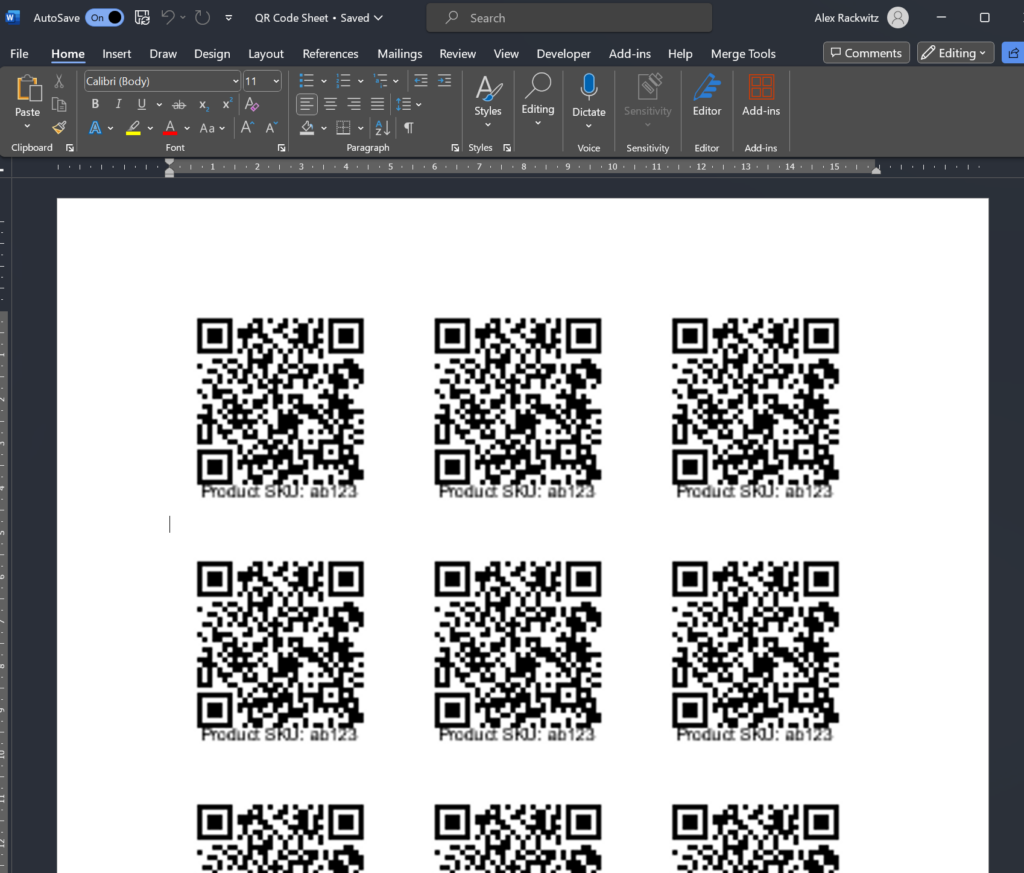
Task: Toggle Justify alignment
Action: [x=377, y=104]
